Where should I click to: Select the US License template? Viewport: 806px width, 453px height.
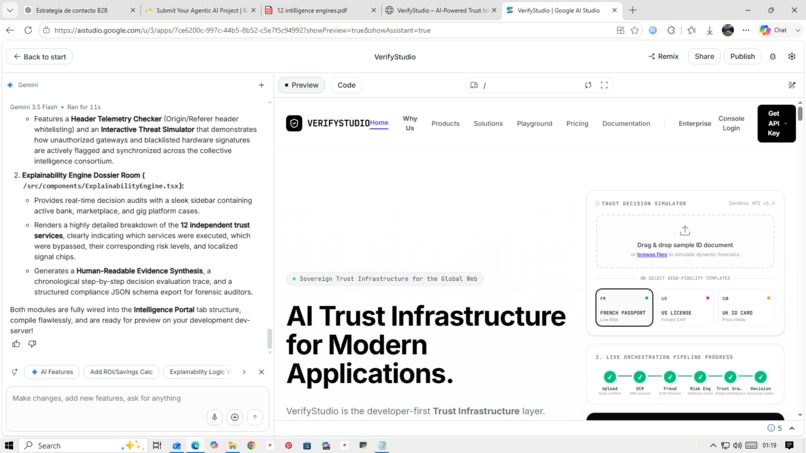[x=685, y=307]
